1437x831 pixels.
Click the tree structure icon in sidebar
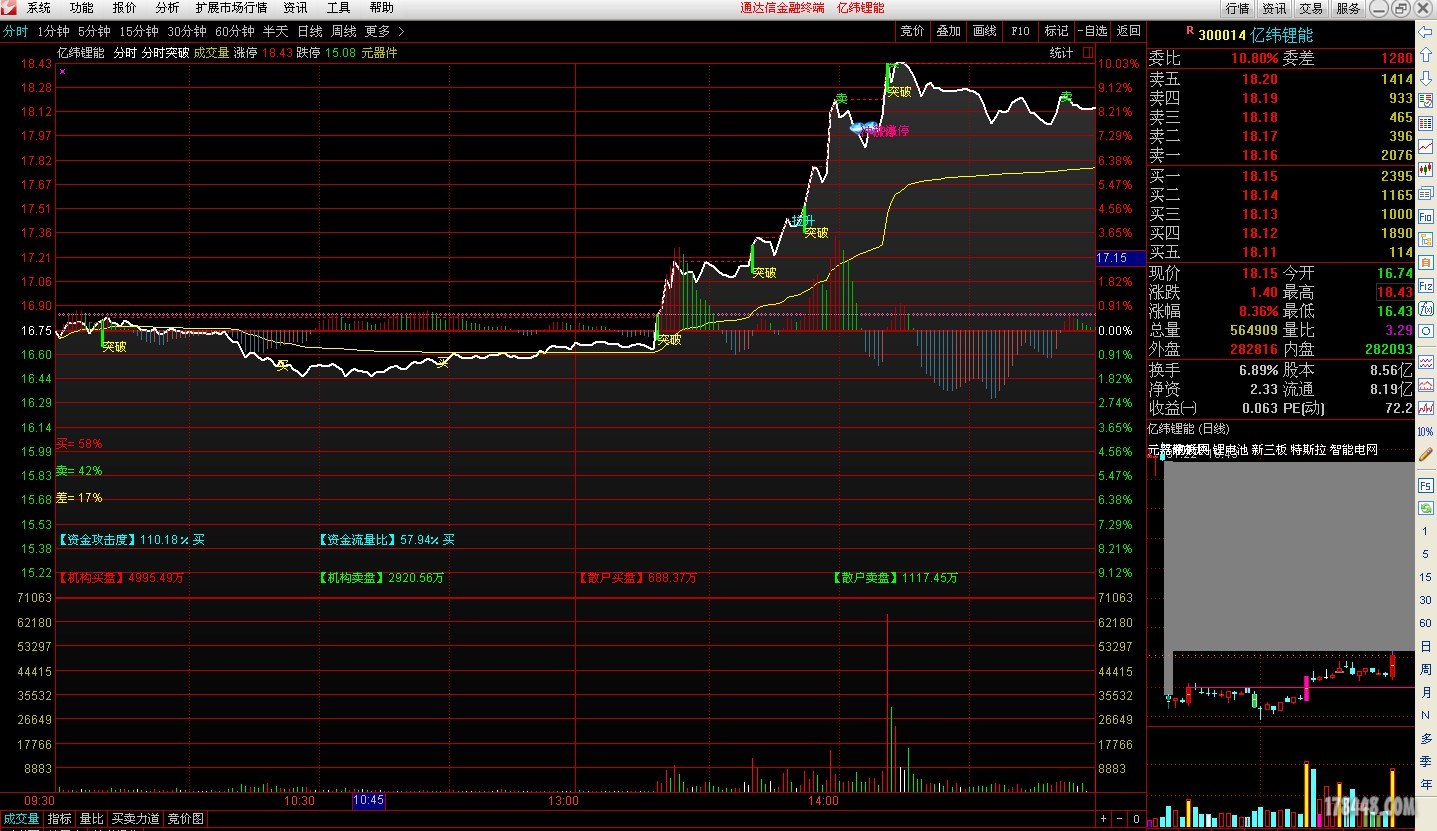(x=1426, y=239)
